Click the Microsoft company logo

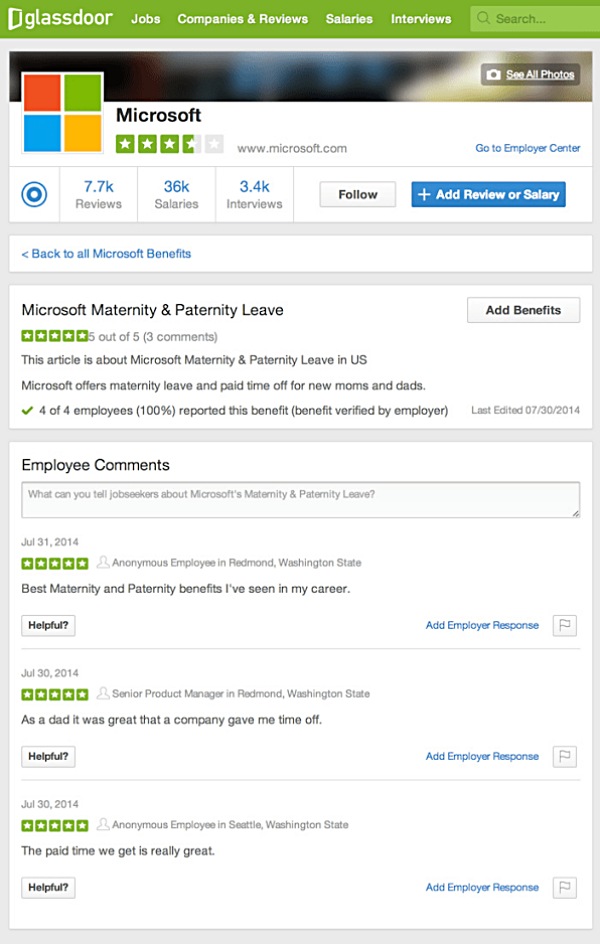click(x=62, y=111)
